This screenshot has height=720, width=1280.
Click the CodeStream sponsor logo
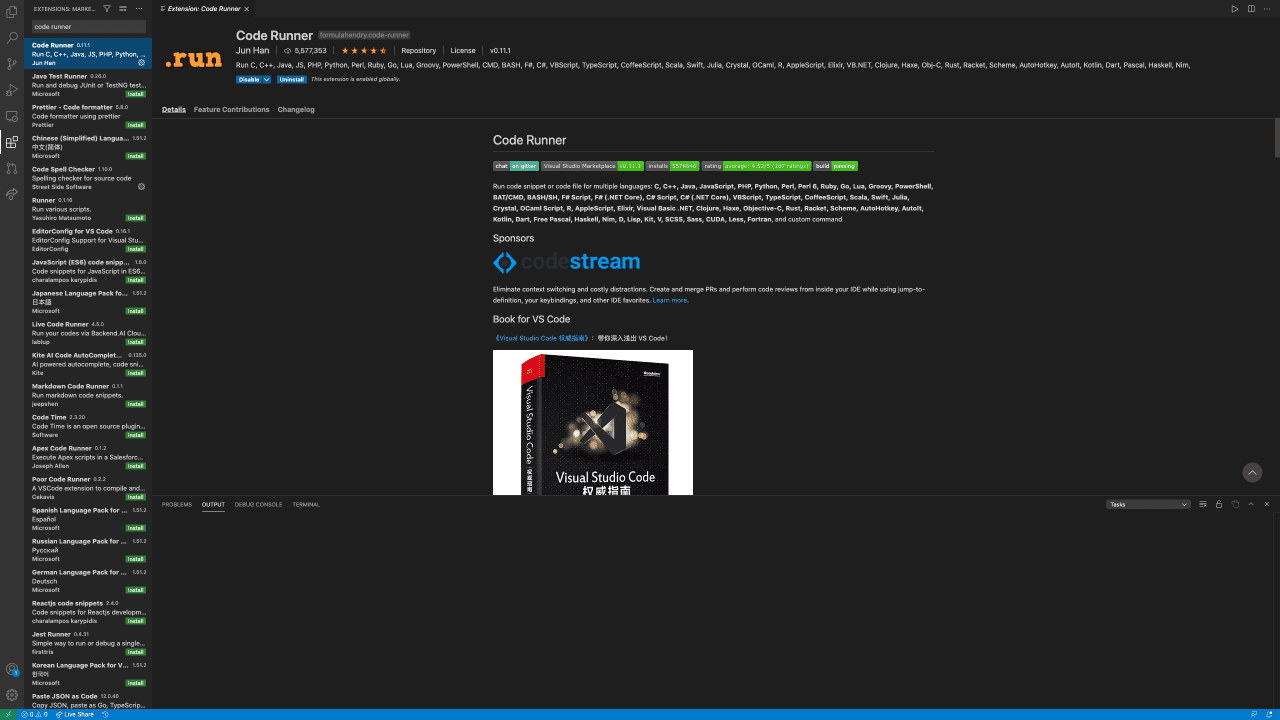tap(566, 262)
